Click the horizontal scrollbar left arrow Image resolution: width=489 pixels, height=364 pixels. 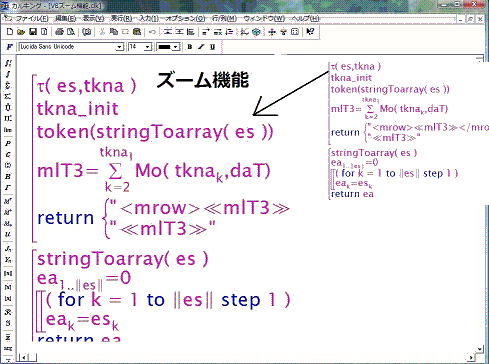(23, 358)
